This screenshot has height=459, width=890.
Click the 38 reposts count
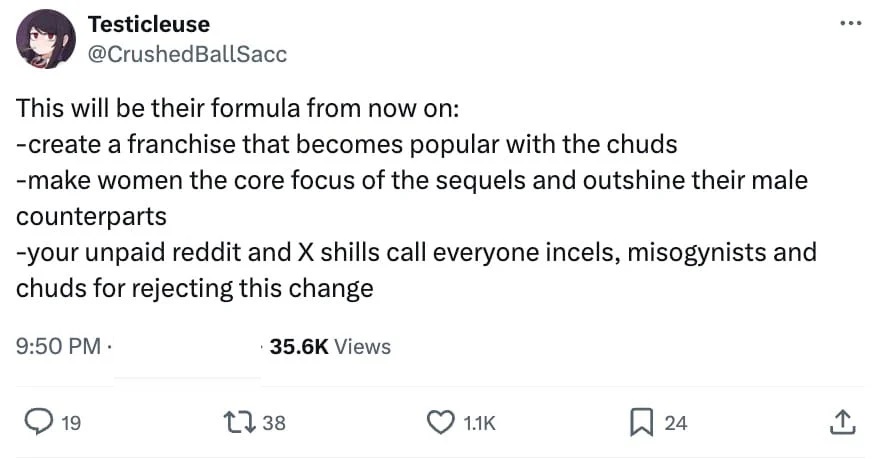(274, 423)
